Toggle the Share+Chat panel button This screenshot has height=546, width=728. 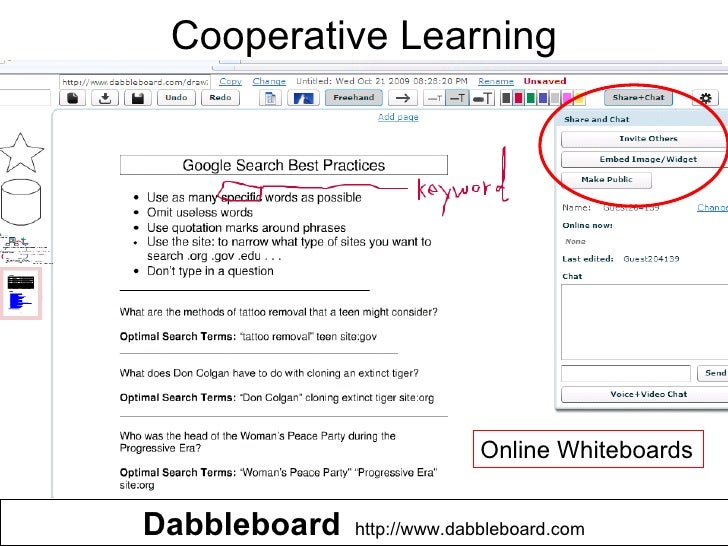[638, 98]
